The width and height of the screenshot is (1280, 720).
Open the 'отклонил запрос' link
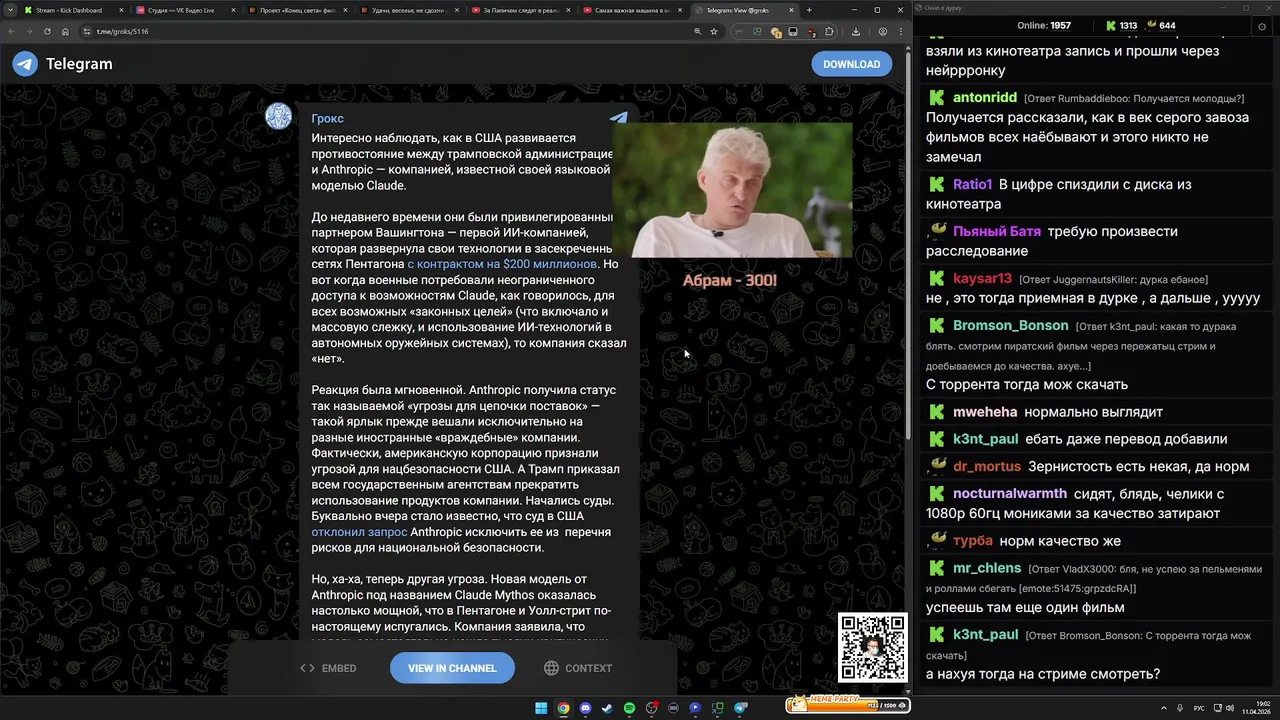[359, 532]
